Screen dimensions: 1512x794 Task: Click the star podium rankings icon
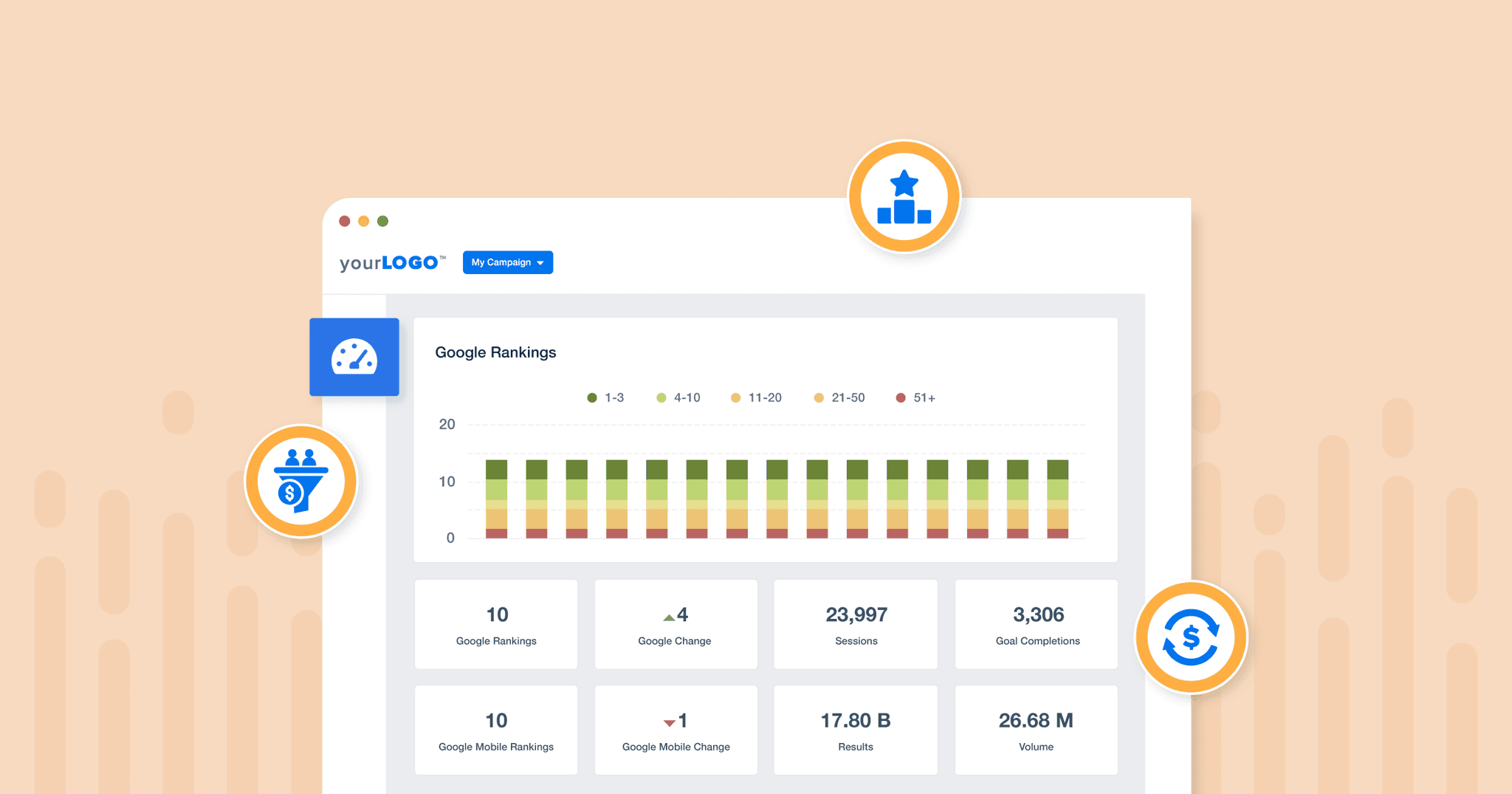pos(904,196)
